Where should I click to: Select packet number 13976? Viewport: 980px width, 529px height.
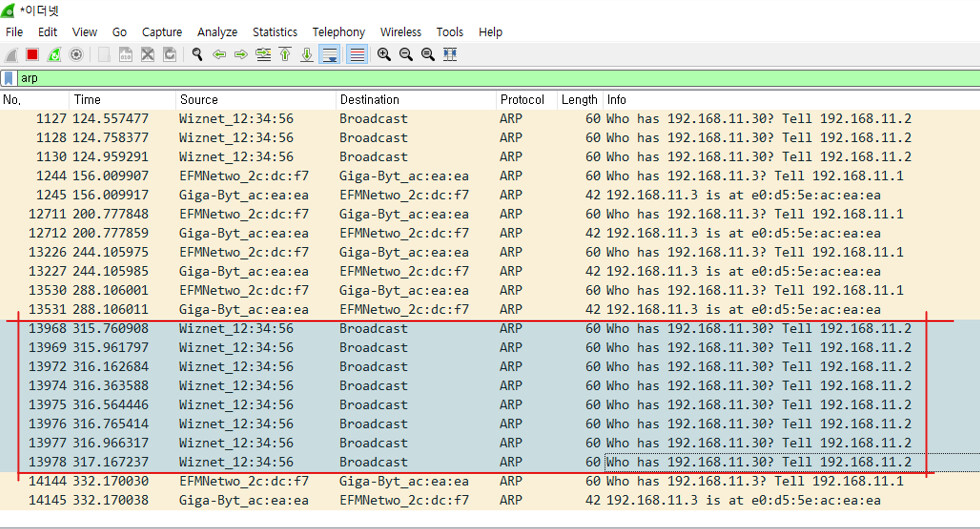490,423
